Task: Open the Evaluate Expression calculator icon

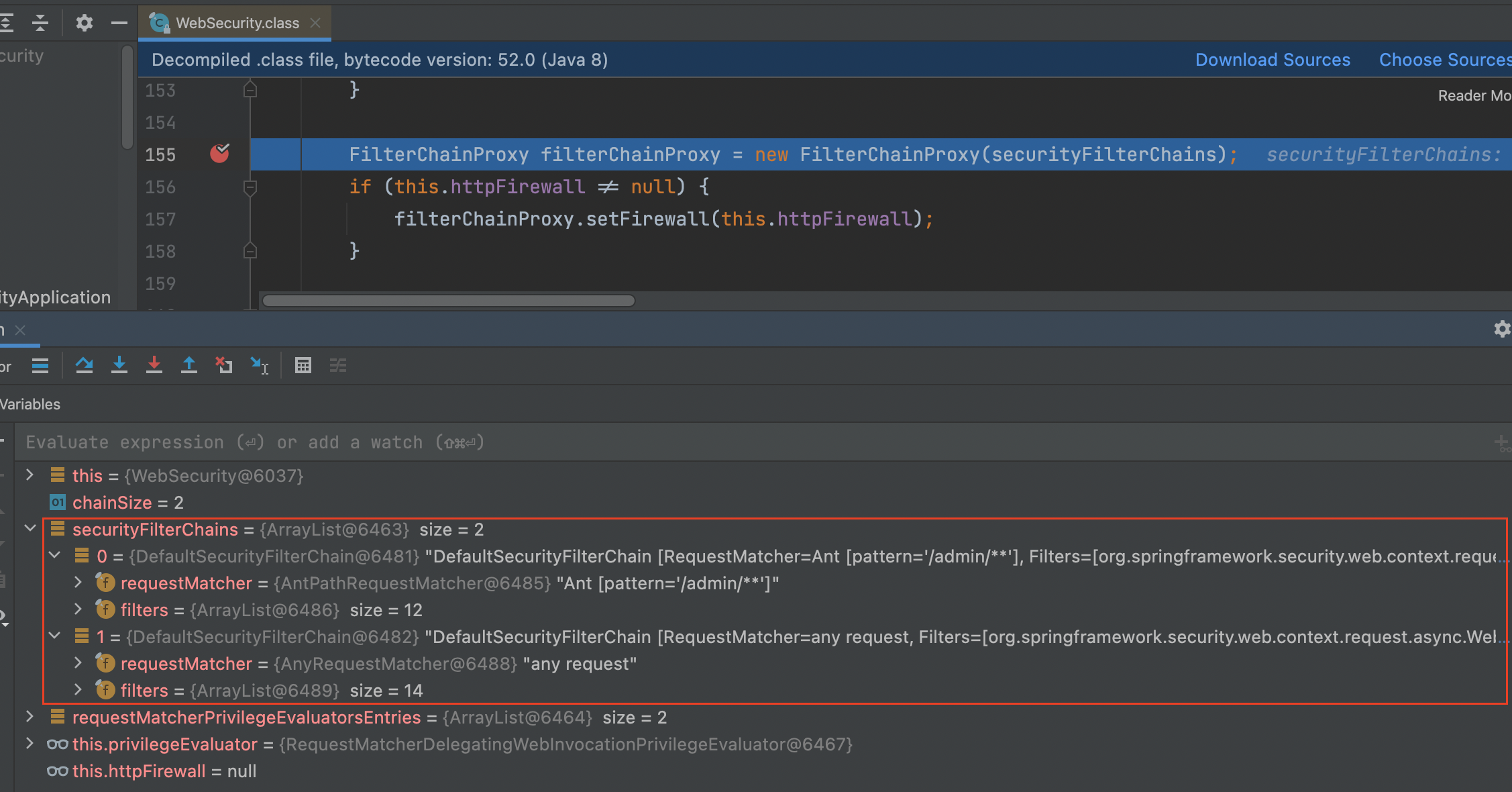Action: tap(303, 365)
